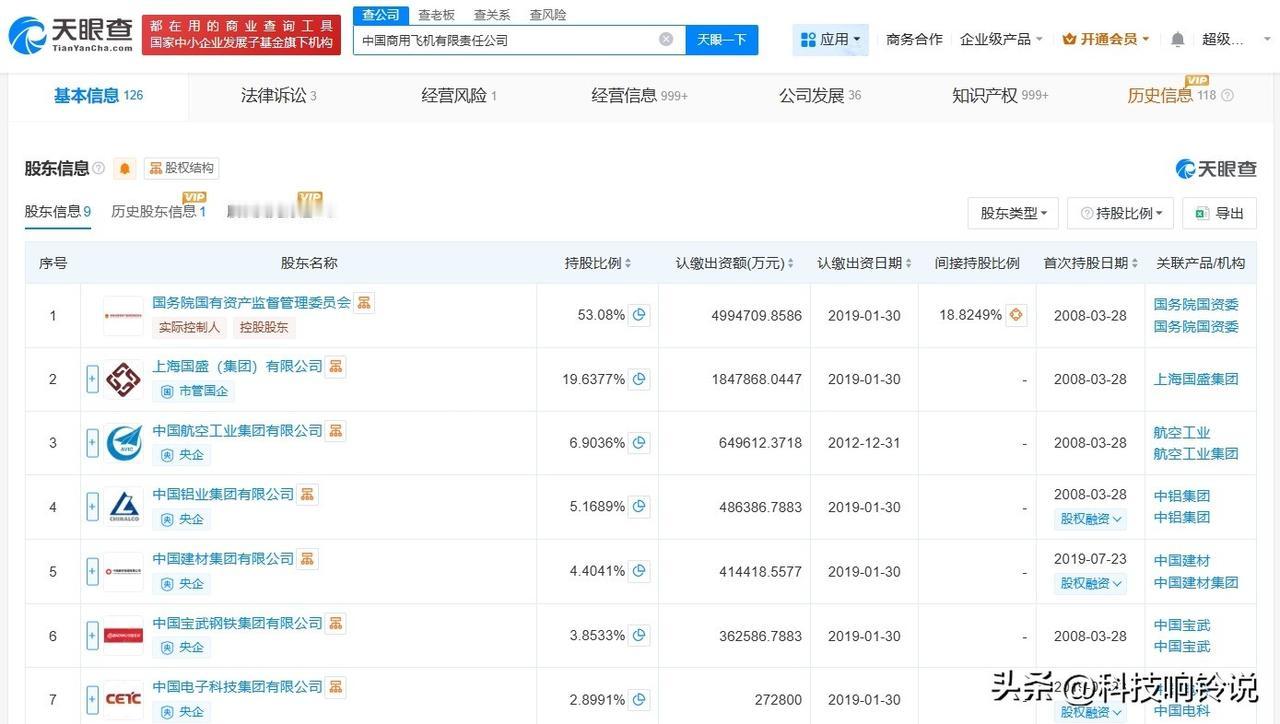
Task: Open 上海国盛集团 related organization link
Action: (1196, 379)
